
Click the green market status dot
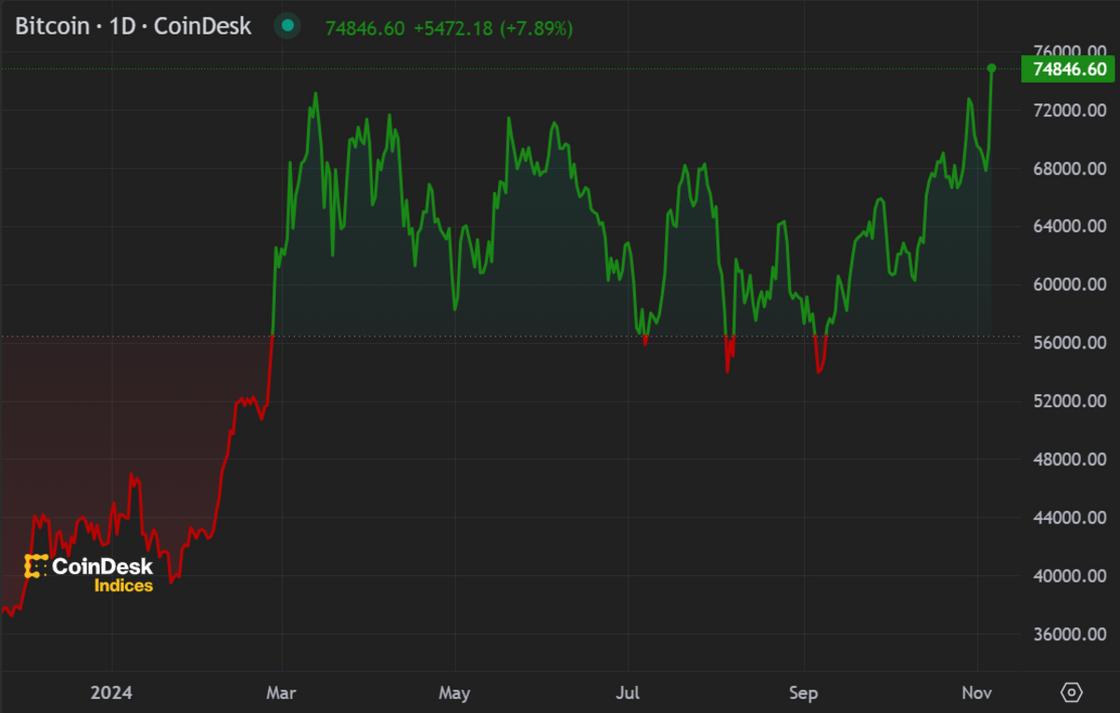[287, 27]
